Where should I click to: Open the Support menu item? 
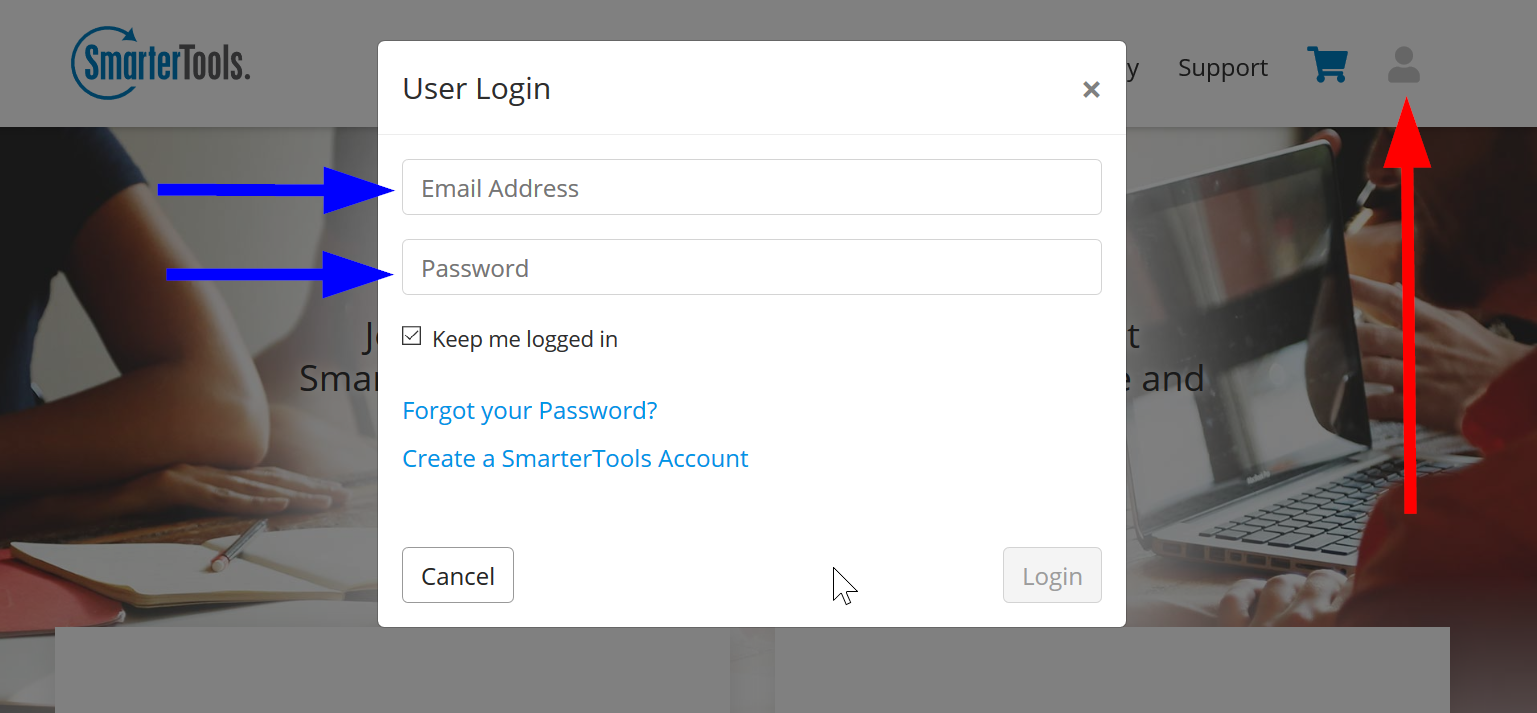pos(1222,67)
